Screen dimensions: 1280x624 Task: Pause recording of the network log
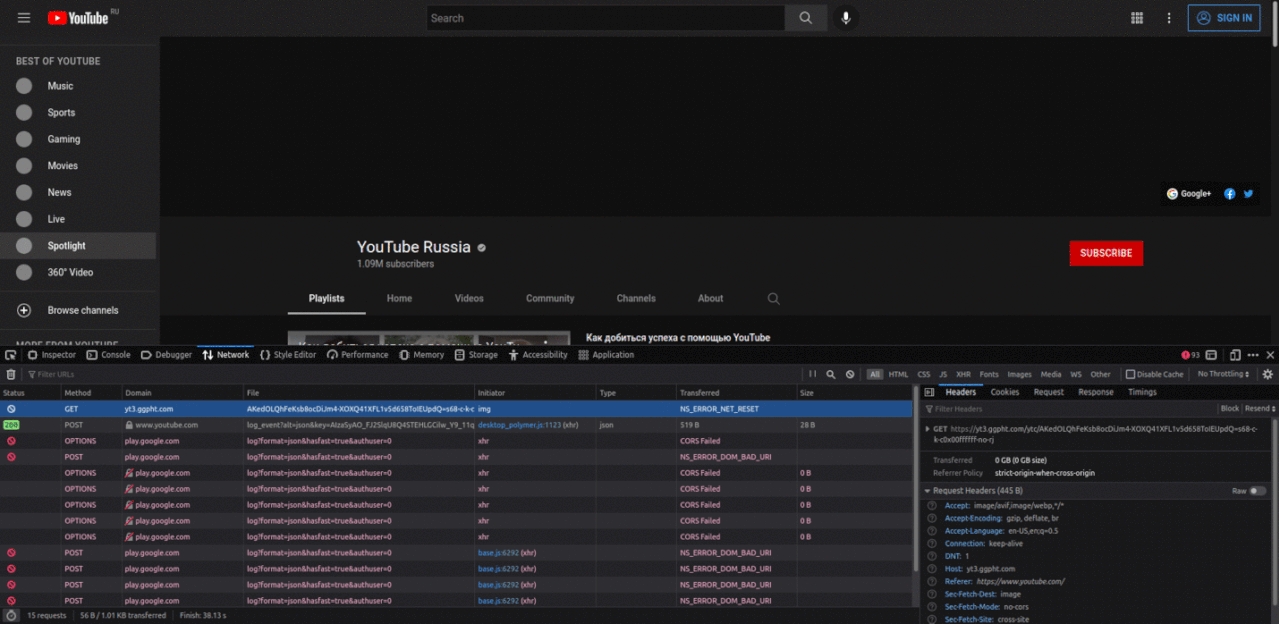(x=813, y=374)
